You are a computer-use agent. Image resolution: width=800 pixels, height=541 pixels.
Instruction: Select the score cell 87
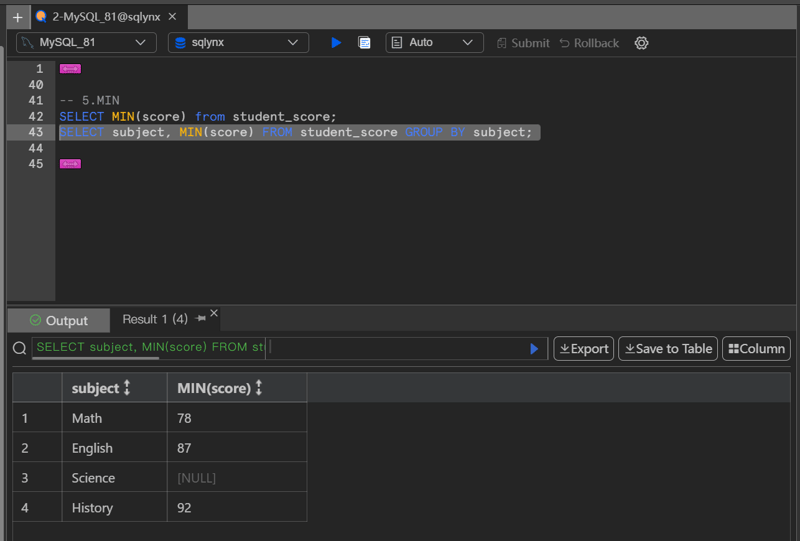(237, 448)
